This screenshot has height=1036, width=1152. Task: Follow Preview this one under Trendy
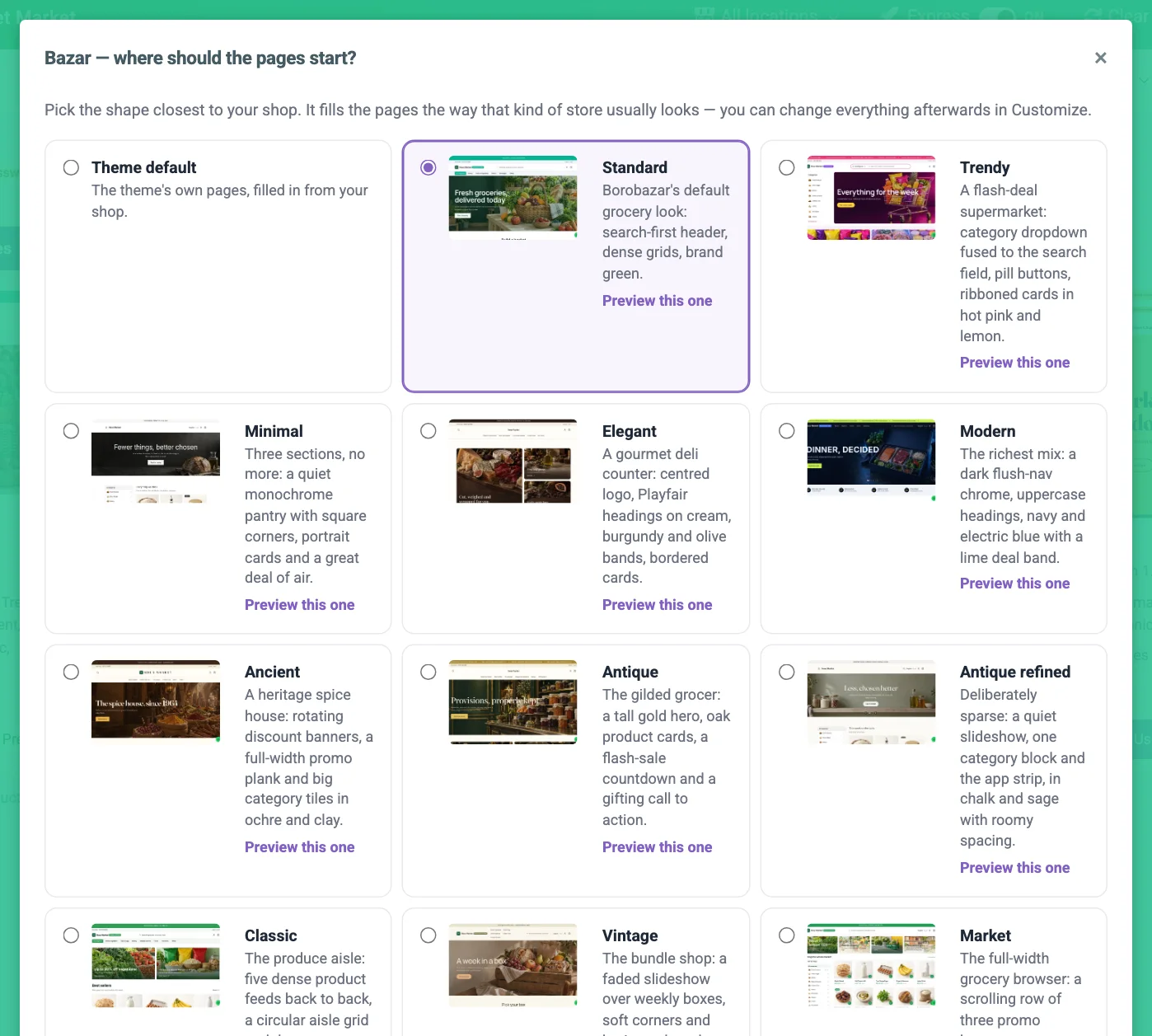point(1014,363)
